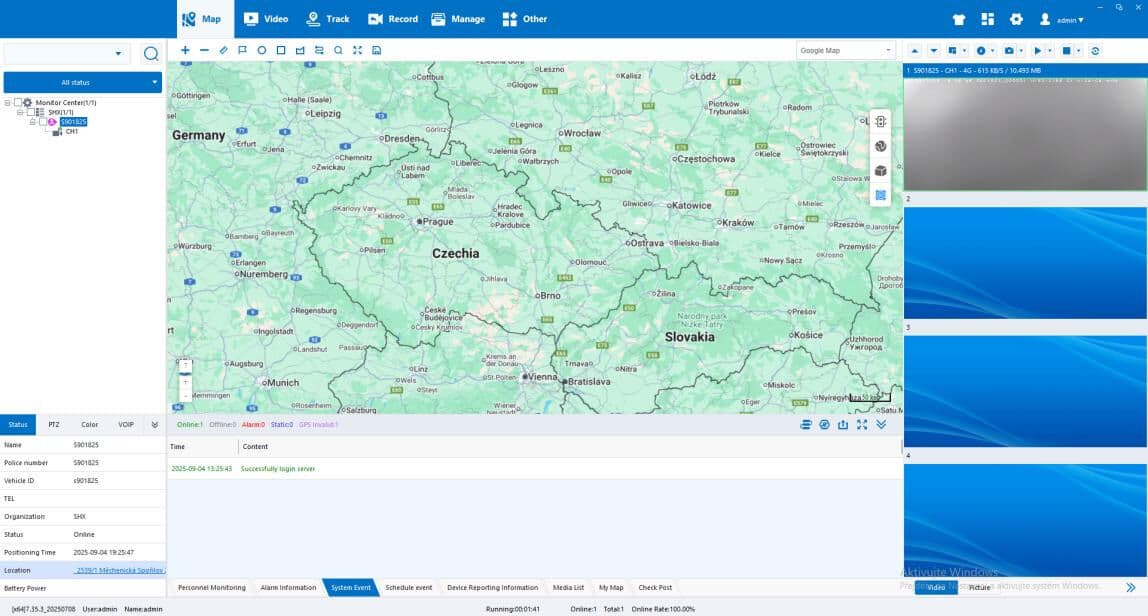Click the center-on-device icon at map right edge
This screenshot has width=1148, height=616.
point(881,122)
